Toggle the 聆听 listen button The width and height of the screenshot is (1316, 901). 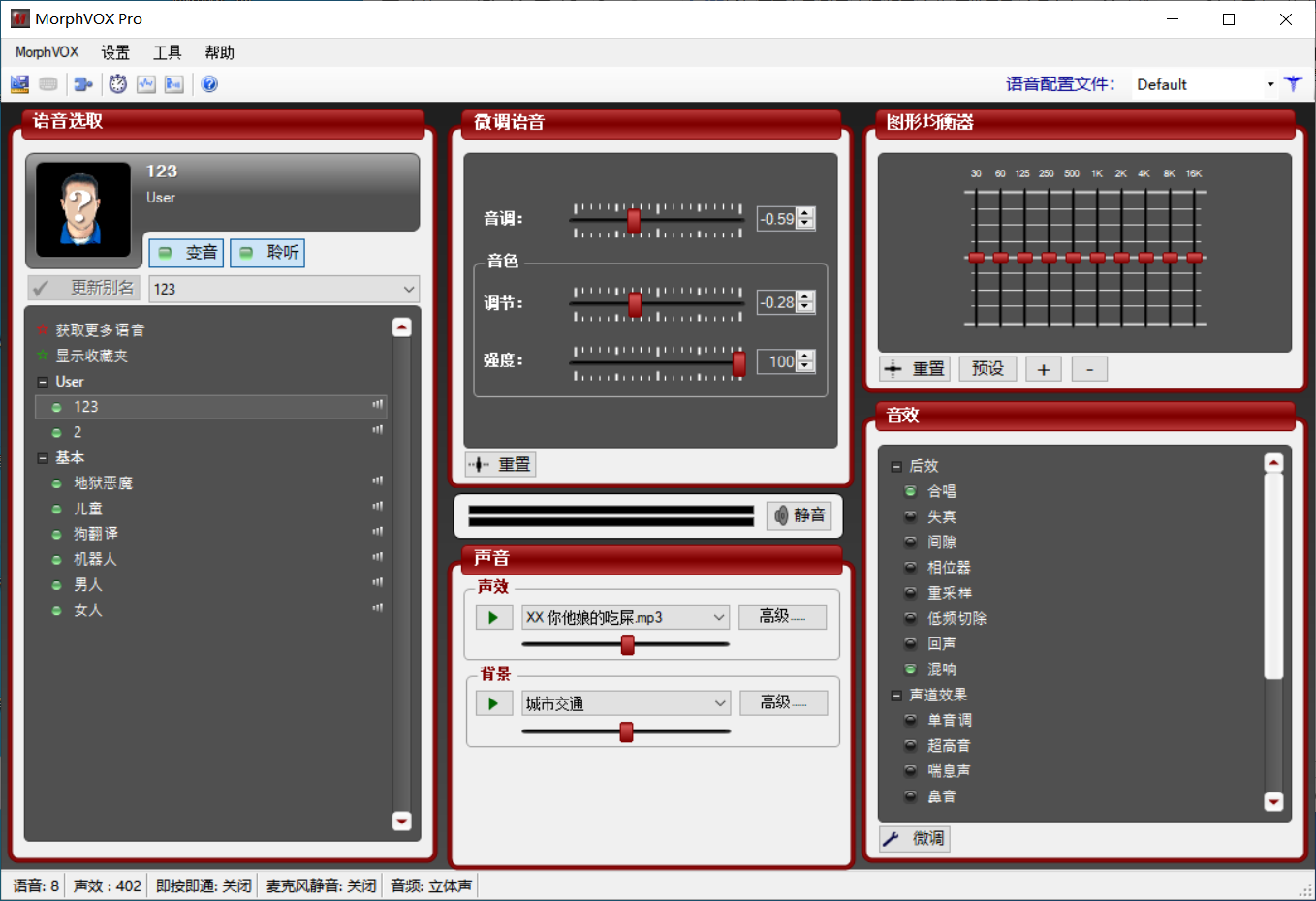point(268,253)
